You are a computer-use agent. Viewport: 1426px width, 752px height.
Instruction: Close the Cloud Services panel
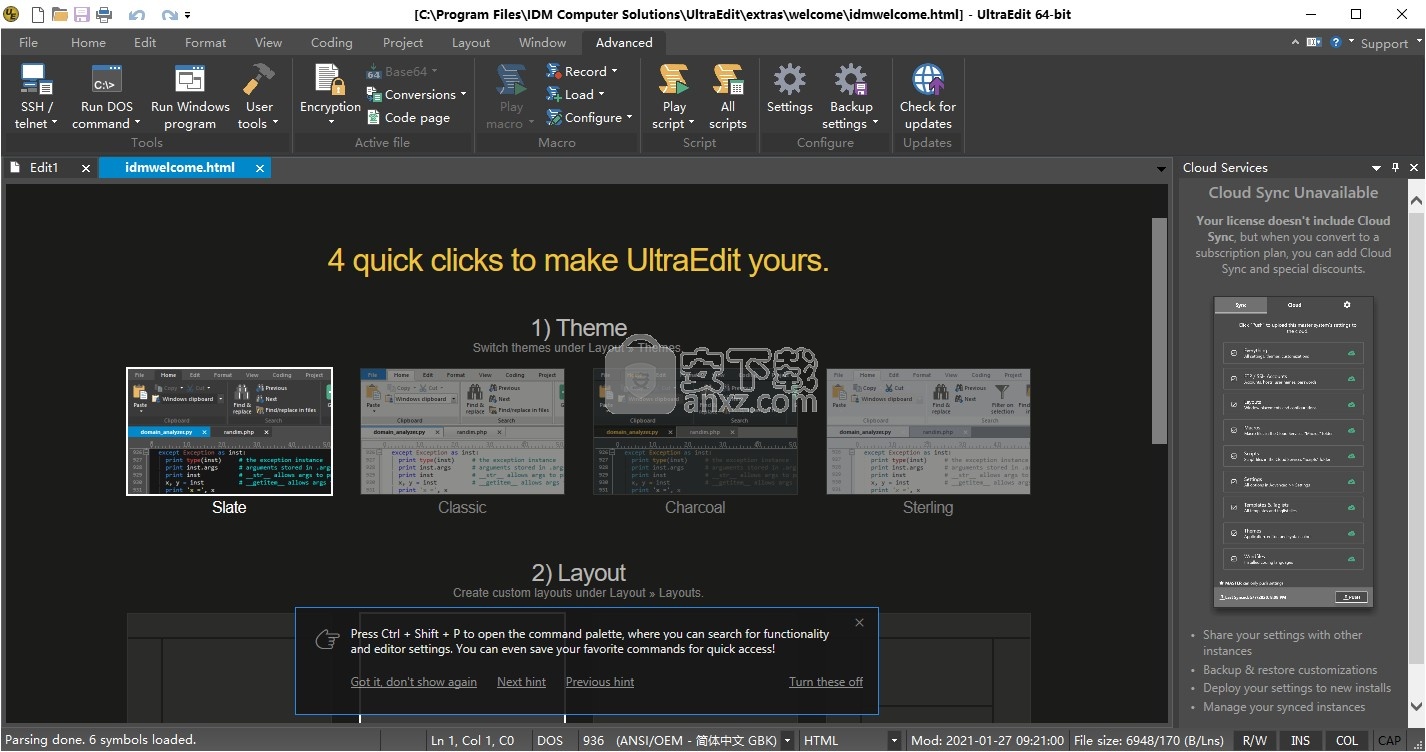(1413, 168)
